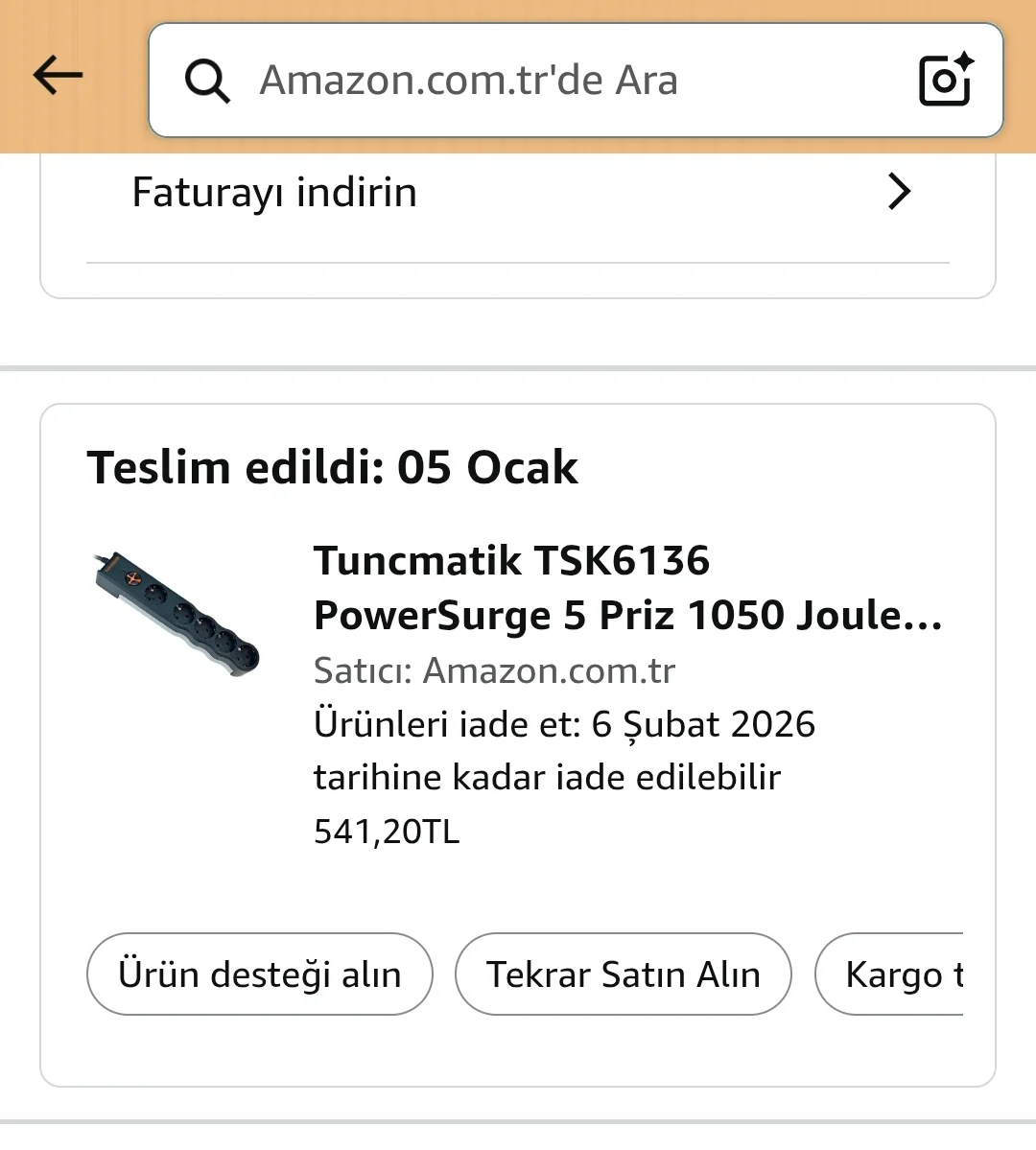
Task: Tap Teslim edildi: 05 Ocak heading
Action: coord(332,468)
